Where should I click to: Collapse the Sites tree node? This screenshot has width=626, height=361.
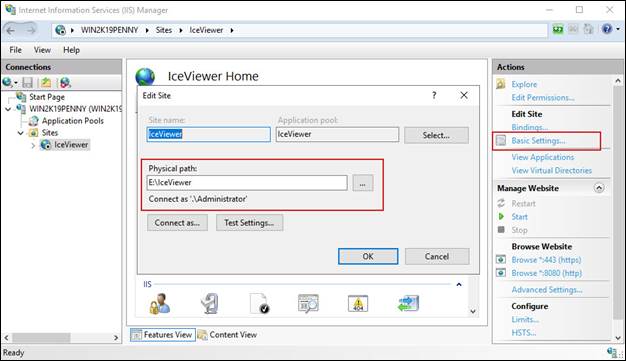(x=21, y=133)
